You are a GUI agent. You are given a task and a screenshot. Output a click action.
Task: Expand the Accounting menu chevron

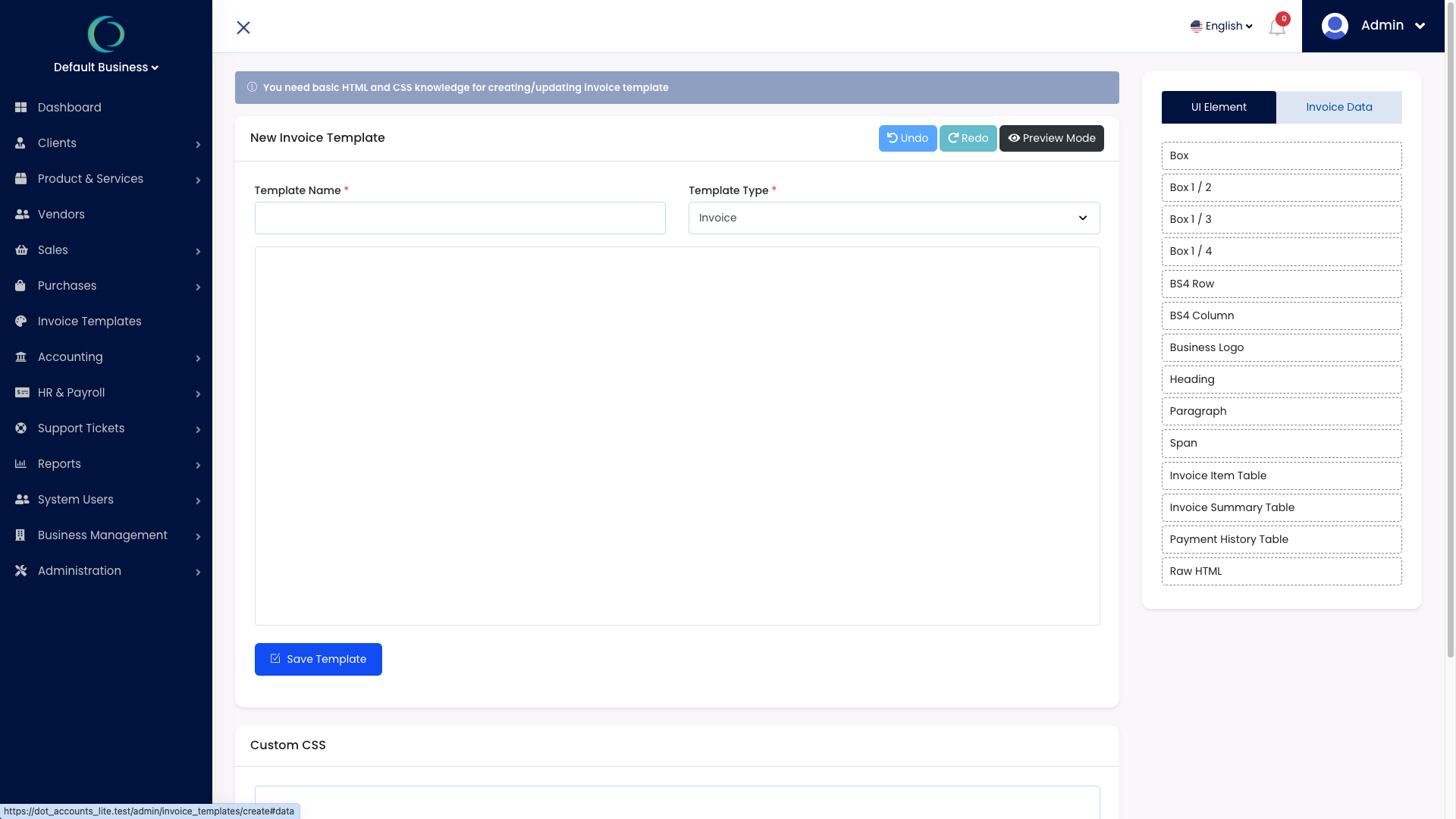coord(198,358)
